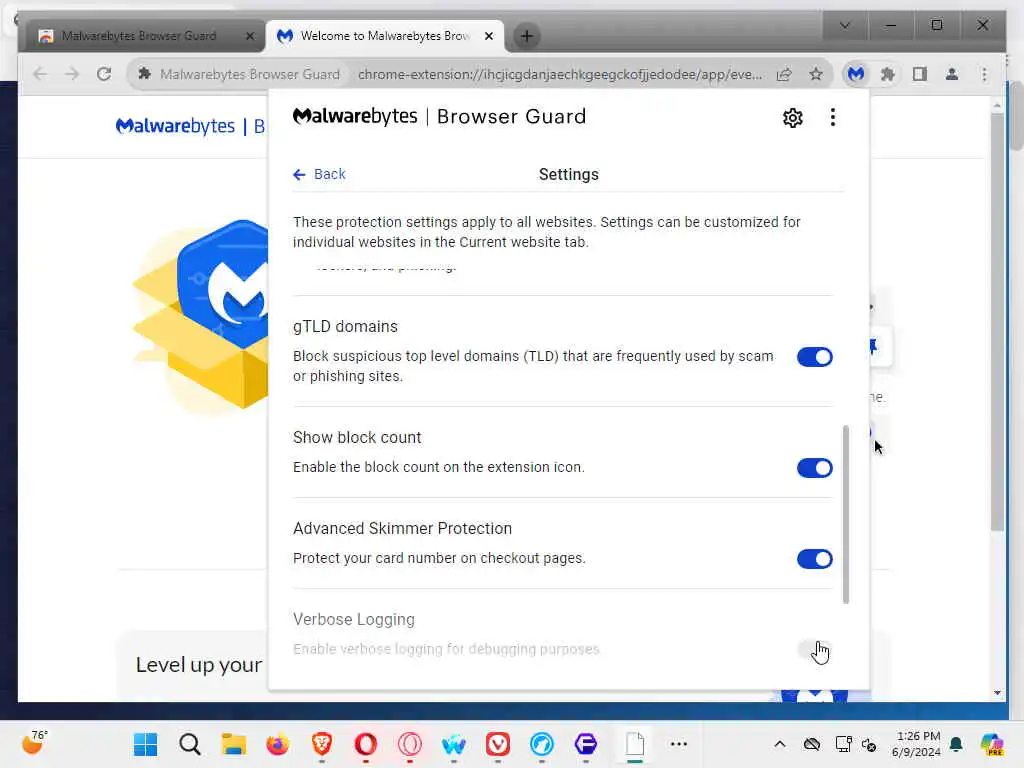The image size is (1024, 768).
Task: Show more taskbar apps via ellipsis
Action: 679,744
